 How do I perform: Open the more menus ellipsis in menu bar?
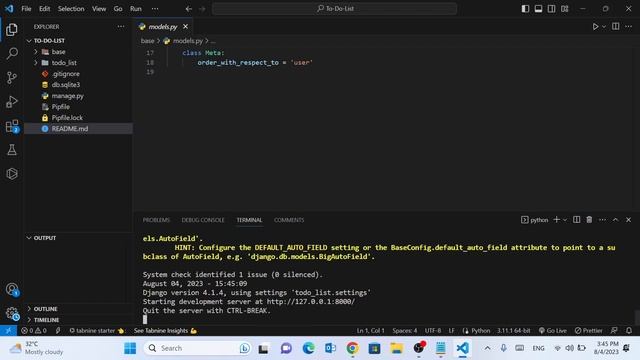(155, 9)
